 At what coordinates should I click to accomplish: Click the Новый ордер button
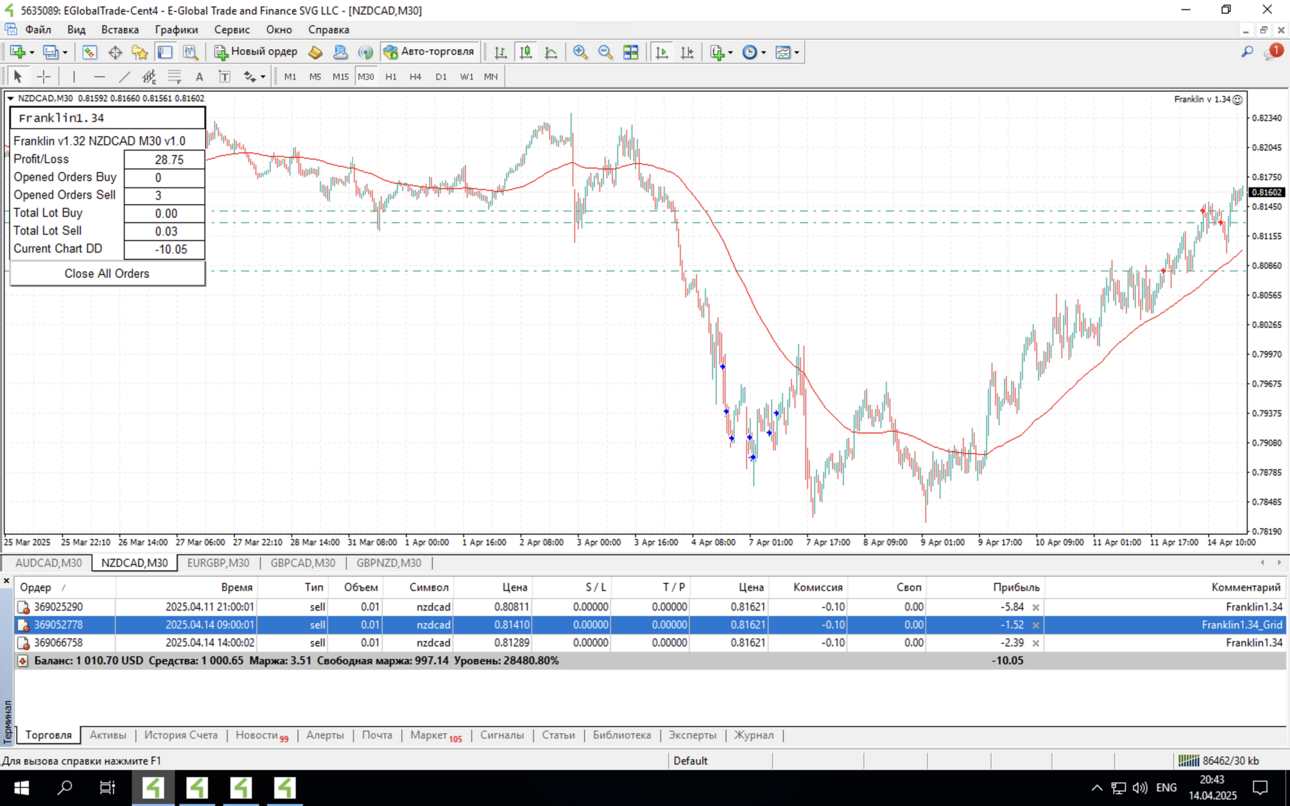click(256, 52)
